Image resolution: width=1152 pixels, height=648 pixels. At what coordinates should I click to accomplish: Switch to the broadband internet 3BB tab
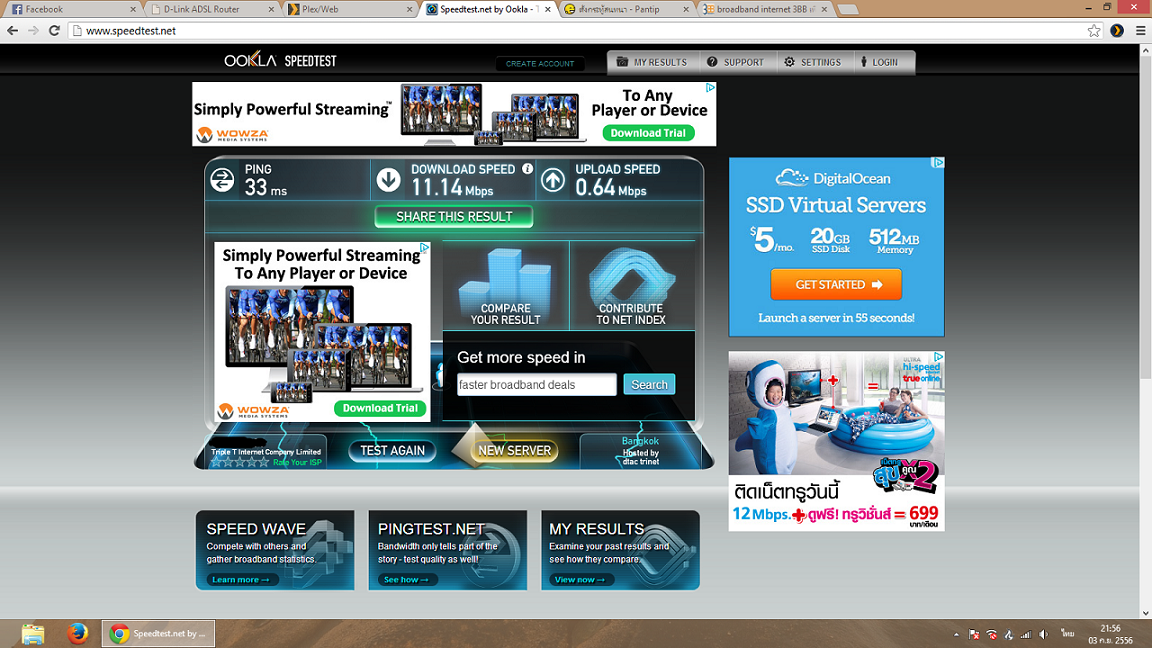pyautogui.click(x=763, y=9)
